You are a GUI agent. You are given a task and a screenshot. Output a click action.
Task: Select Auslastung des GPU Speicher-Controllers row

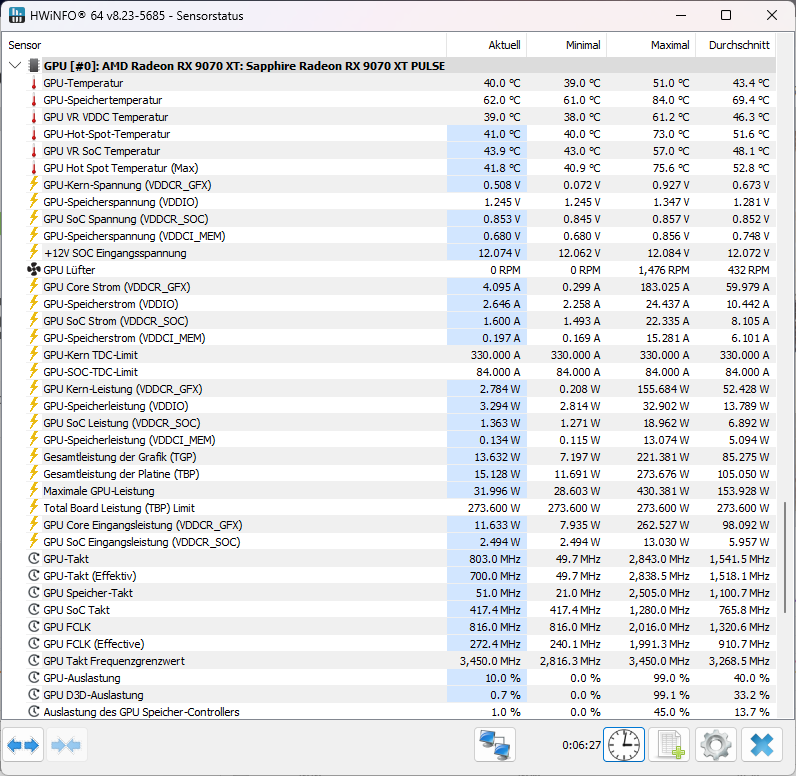click(x=401, y=712)
